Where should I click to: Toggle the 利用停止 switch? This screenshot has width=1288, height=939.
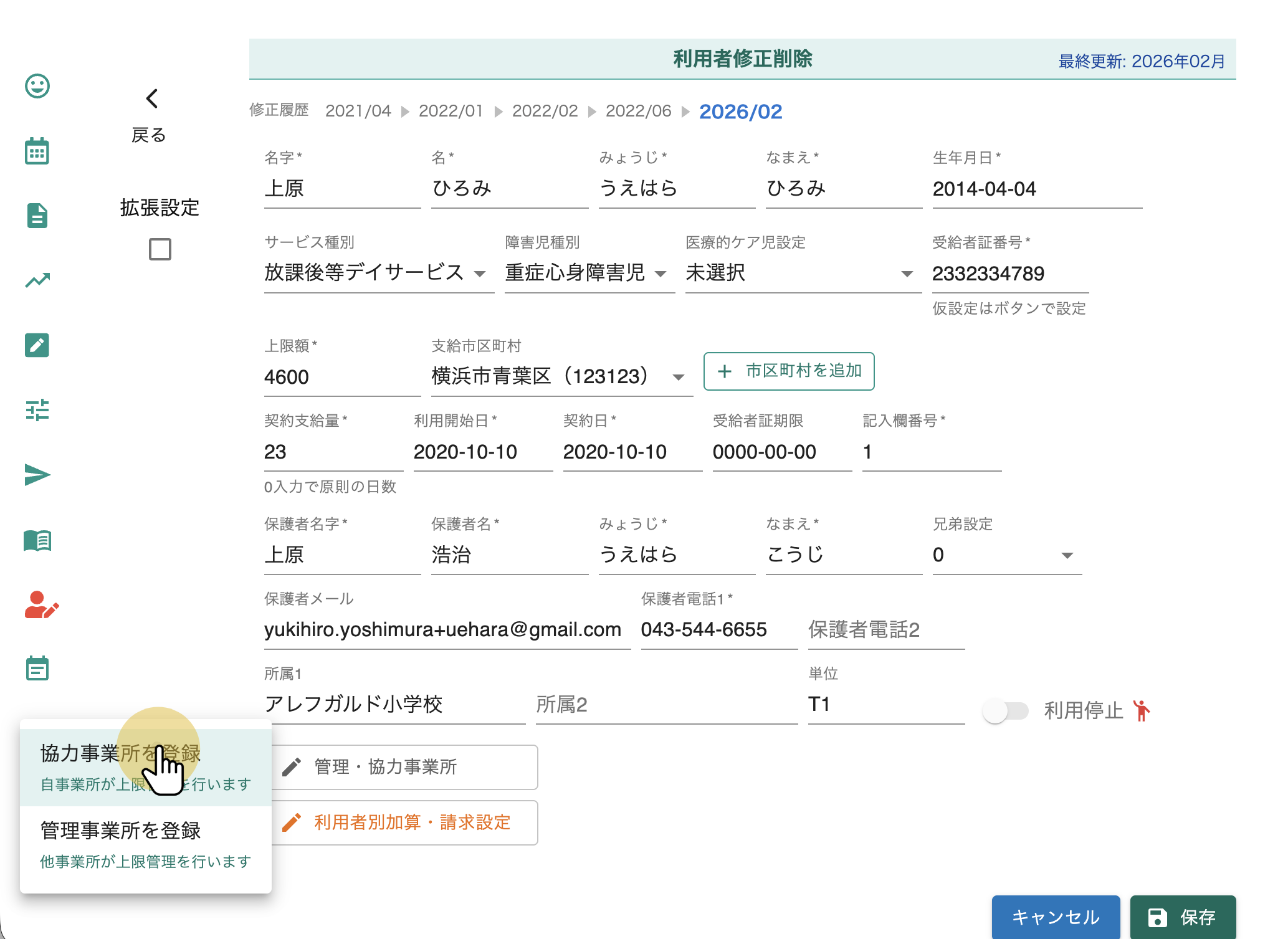click(x=1004, y=710)
